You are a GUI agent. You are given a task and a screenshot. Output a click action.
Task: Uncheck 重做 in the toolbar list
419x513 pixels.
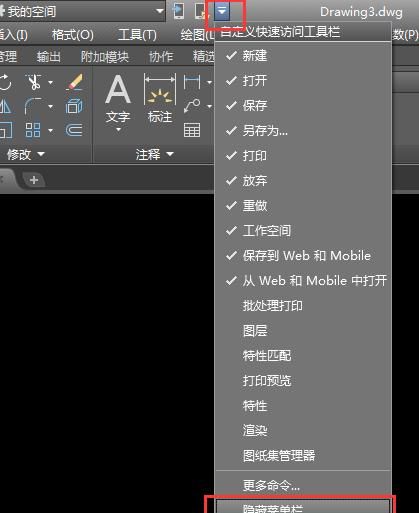(x=303, y=206)
